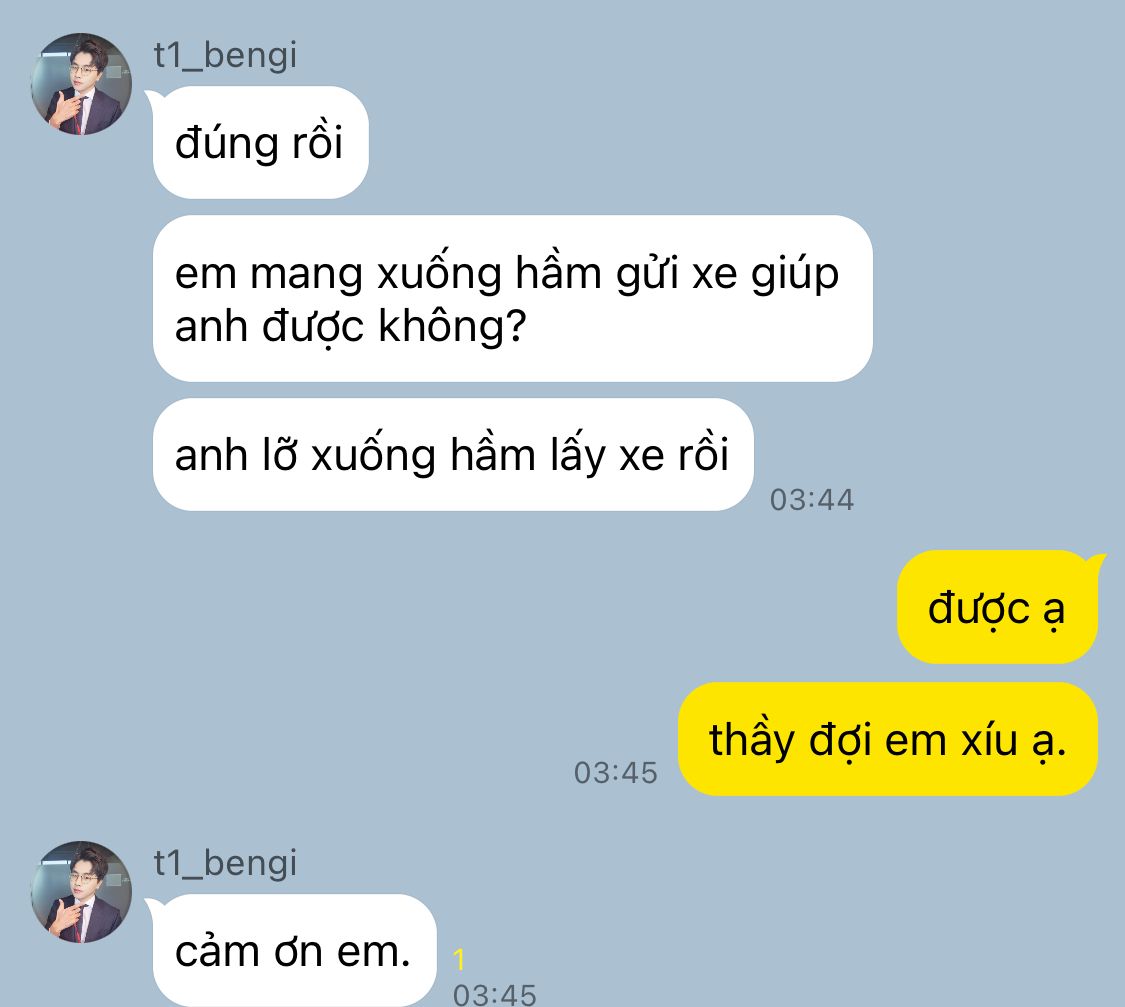The width and height of the screenshot is (1125, 1007).
Task: Select the "cảm ơn em." message bubble
Action: pos(294,950)
